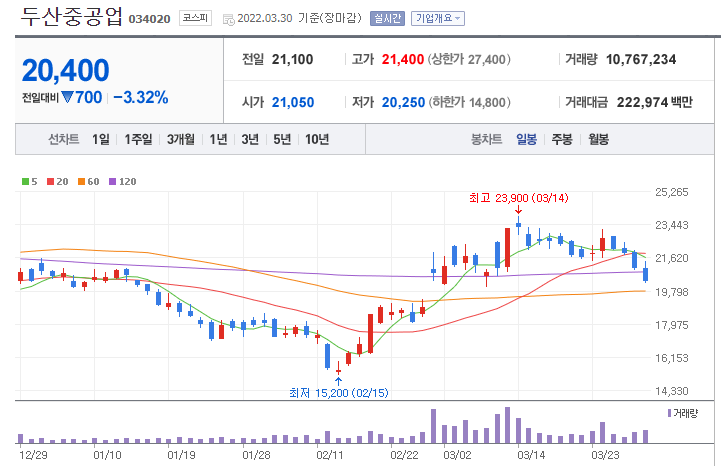Click the 12/29 date axis label
Viewport: 721px width, 466px height.
(33, 455)
